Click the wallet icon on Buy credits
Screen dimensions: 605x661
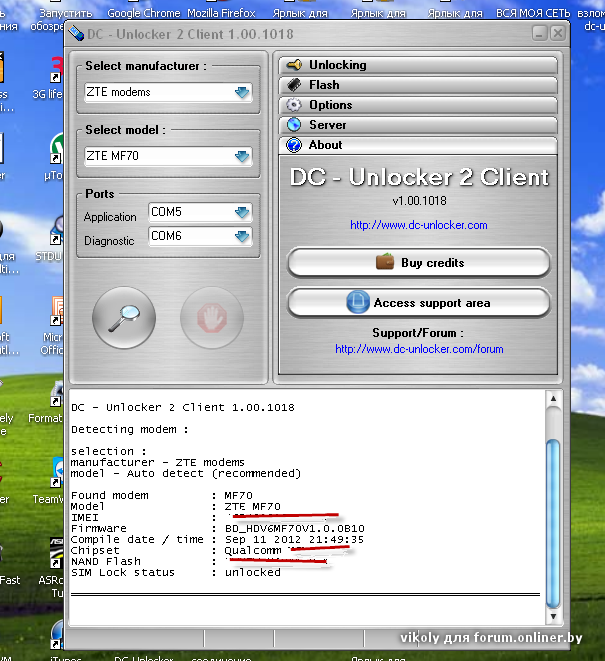385,262
